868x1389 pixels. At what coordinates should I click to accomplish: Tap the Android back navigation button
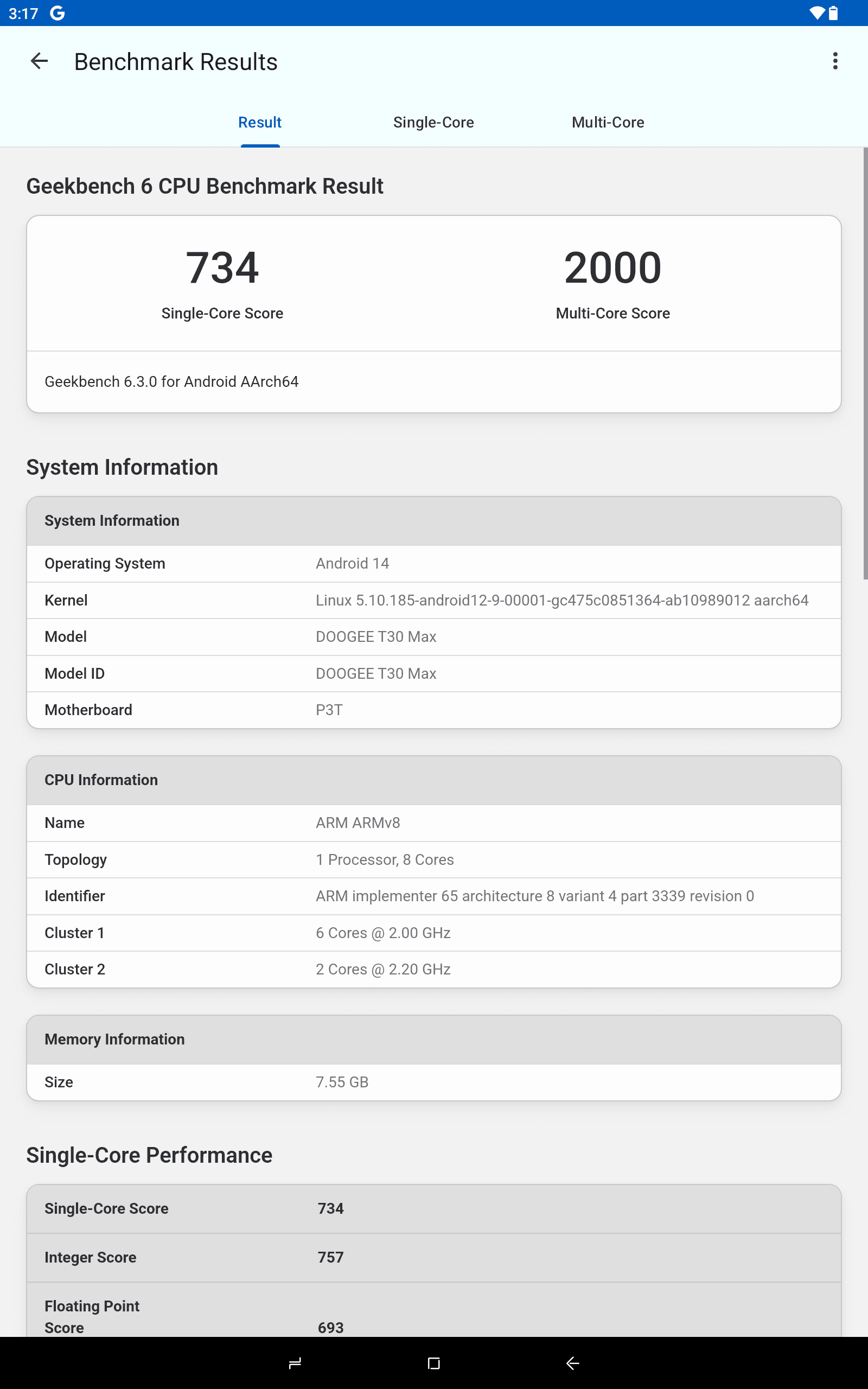pos(573,1363)
